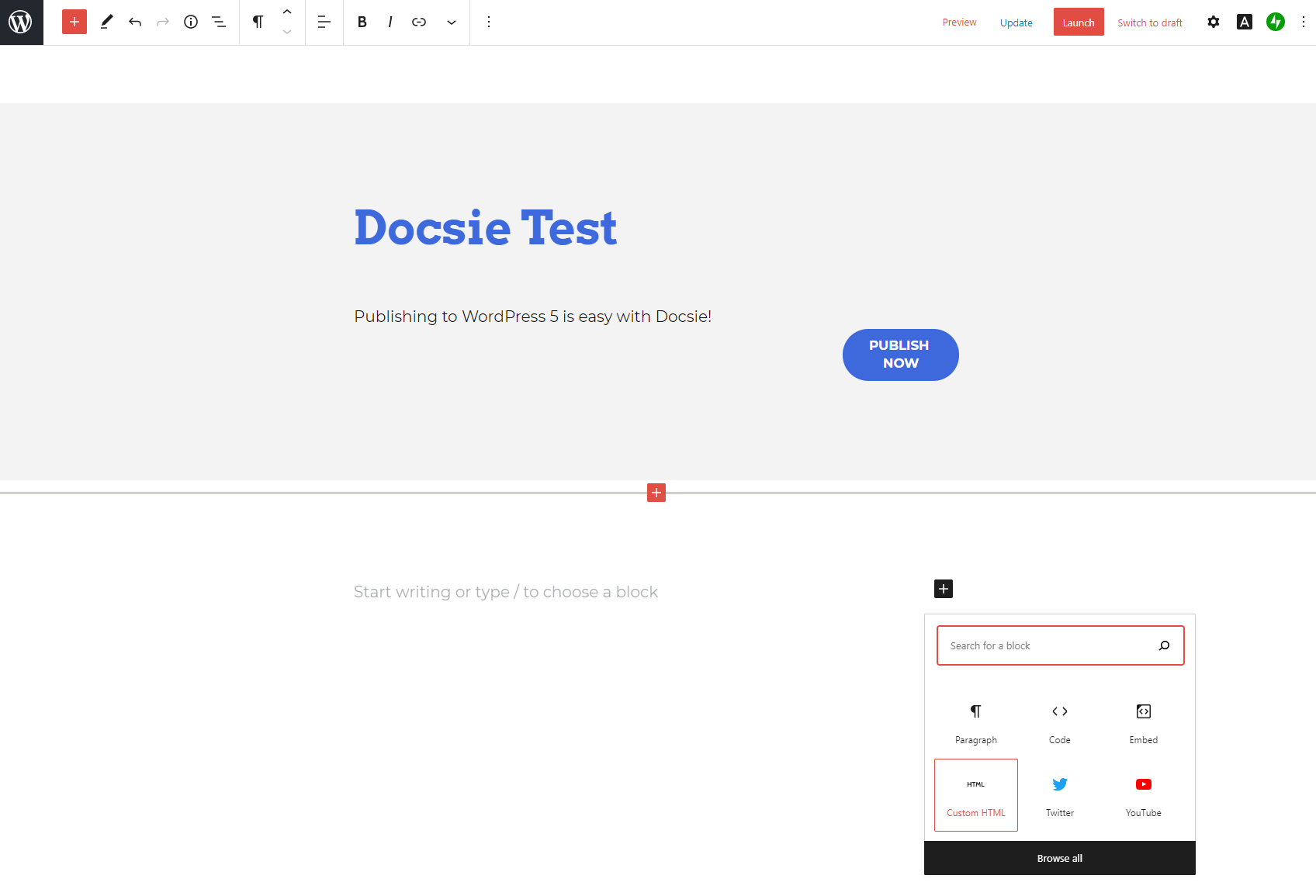Open the Jetpack lightning icon panel
This screenshot has width=1316, height=896.
1276,22
